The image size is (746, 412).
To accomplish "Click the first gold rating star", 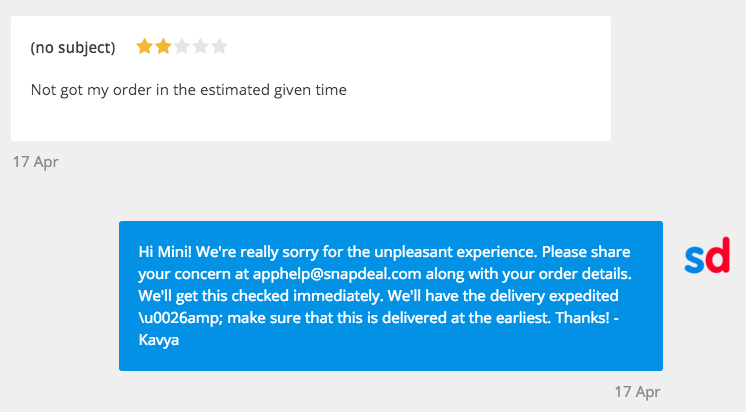I will coord(144,46).
